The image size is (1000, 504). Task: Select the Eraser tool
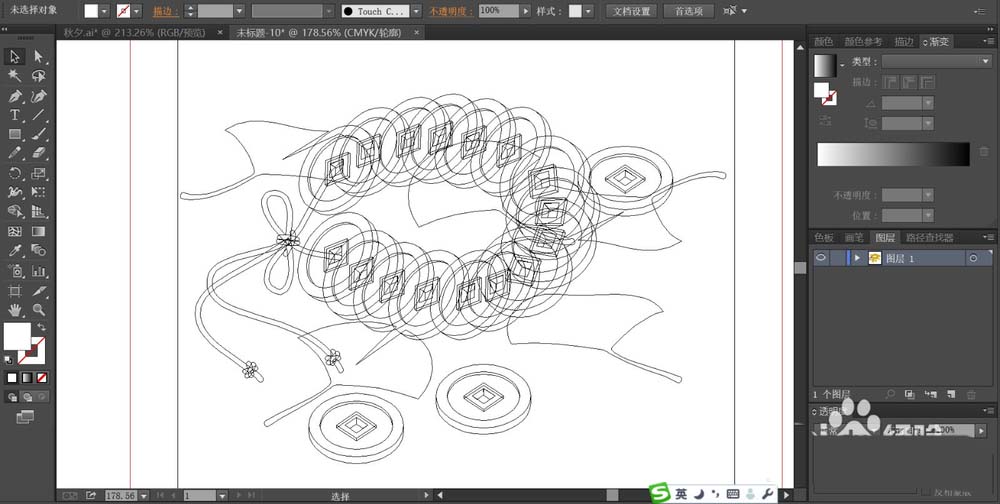coord(39,153)
